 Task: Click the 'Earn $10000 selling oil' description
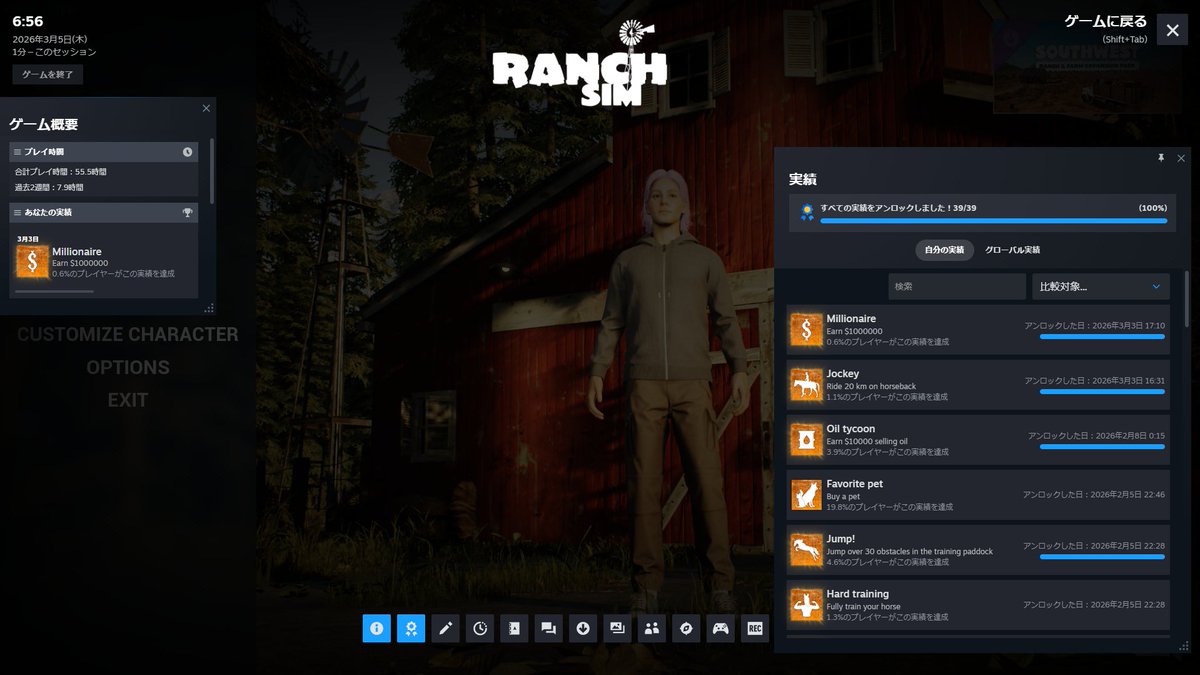tap(867, 441)
